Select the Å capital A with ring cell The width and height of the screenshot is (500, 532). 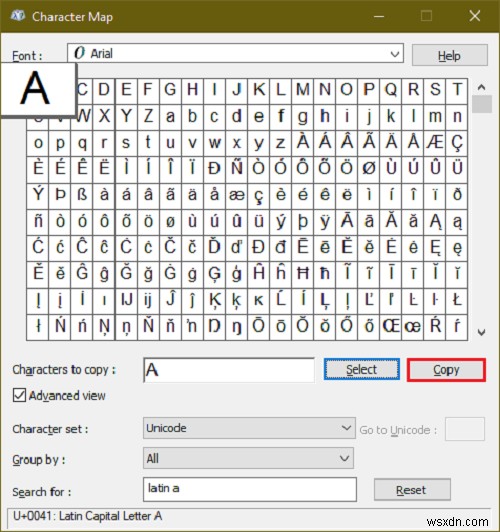pos(413,142)
